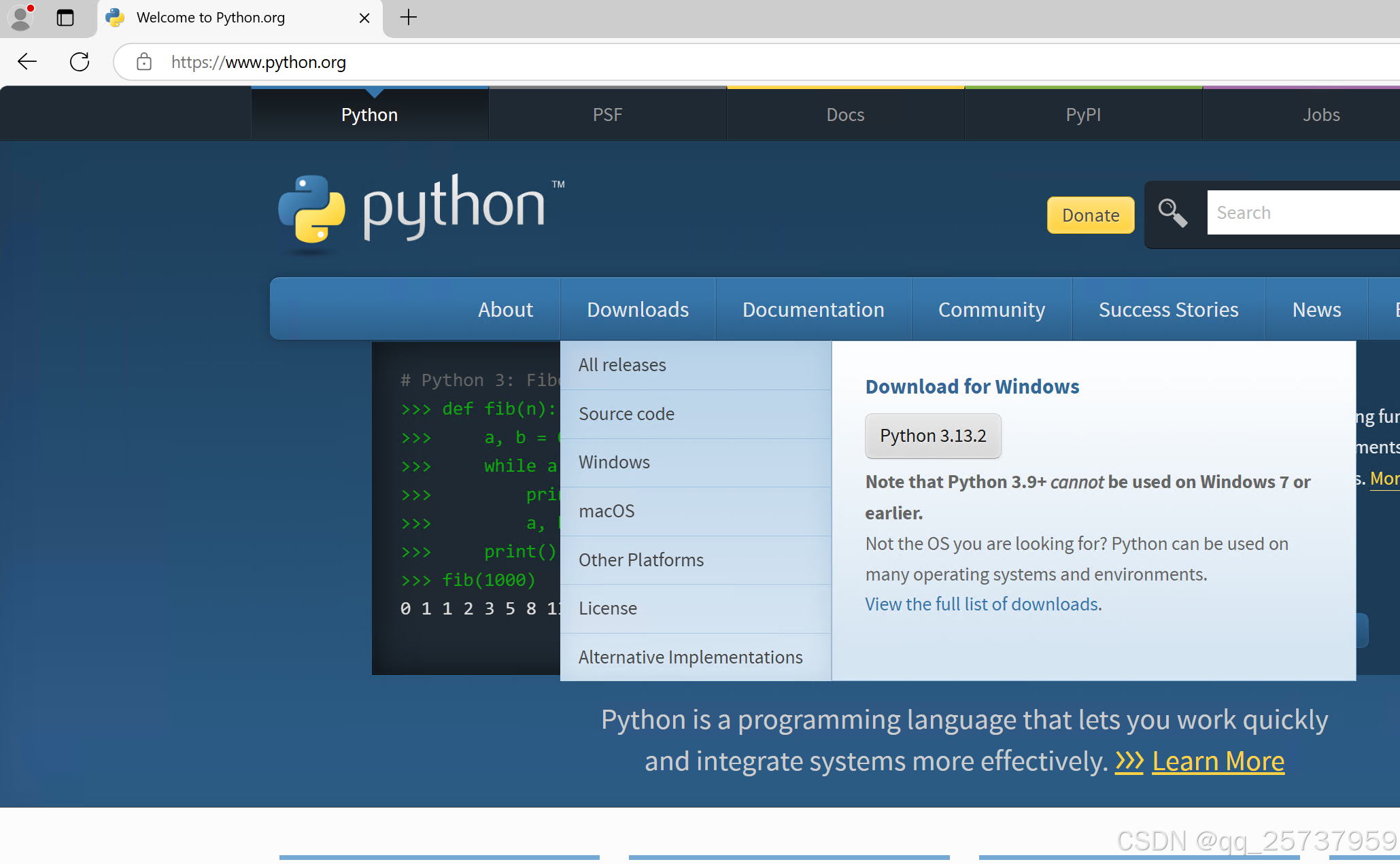Expand the Documentation navigation menu
The width and height of the screenshot is (1400, 864).
[x=813, y=309]
